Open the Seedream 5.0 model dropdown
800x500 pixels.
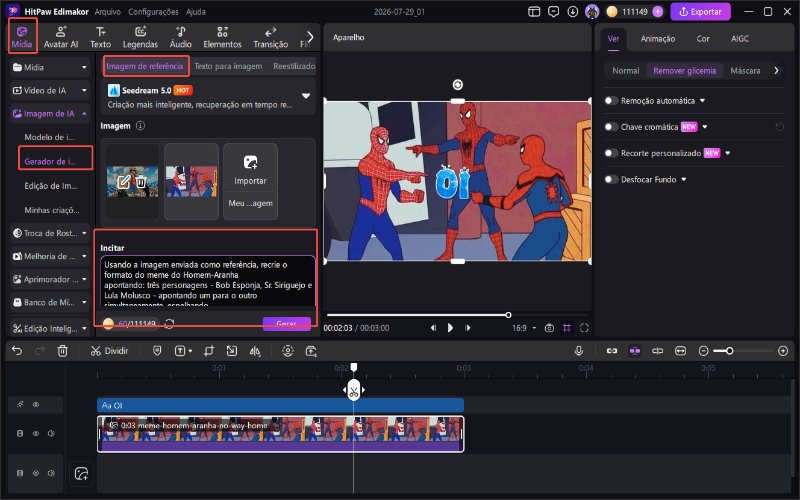(x=306, y=96)
